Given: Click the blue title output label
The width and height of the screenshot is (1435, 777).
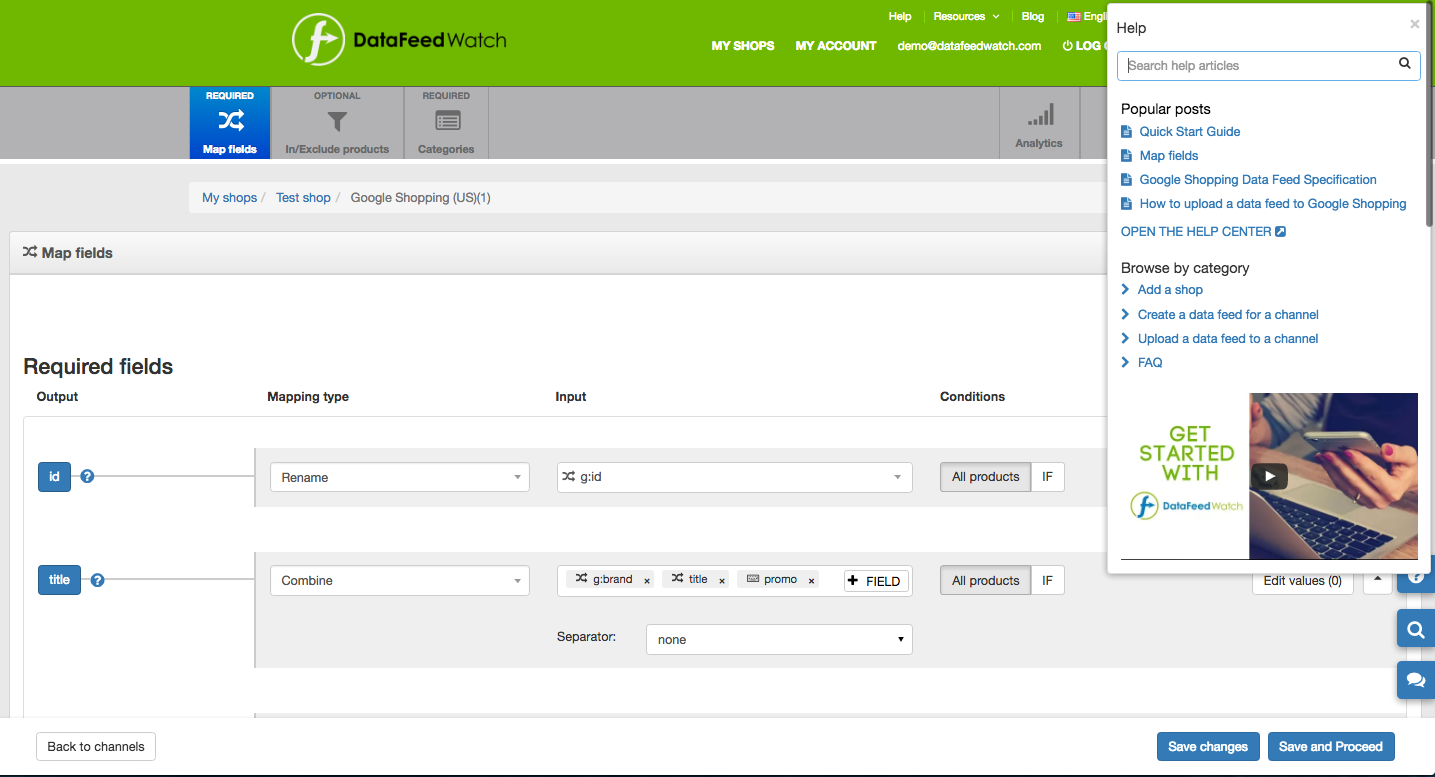Looking at the screenshot, I should click(x=59, y=580).
